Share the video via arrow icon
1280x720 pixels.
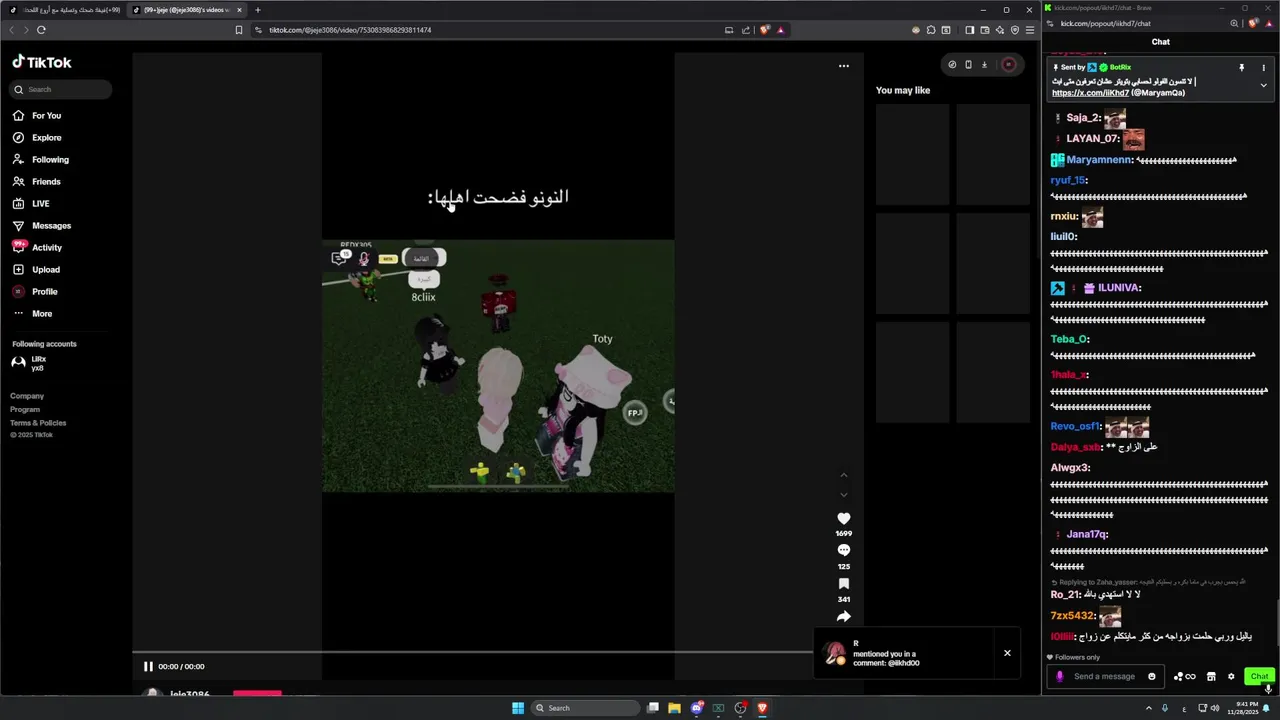click(843, 616)
